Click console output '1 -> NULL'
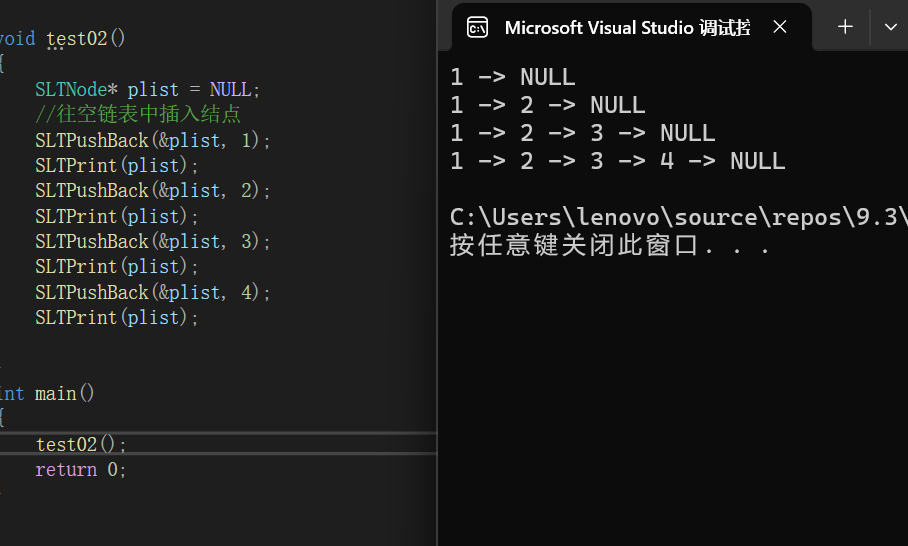908x546 pixels. click(x=512, y=77)
